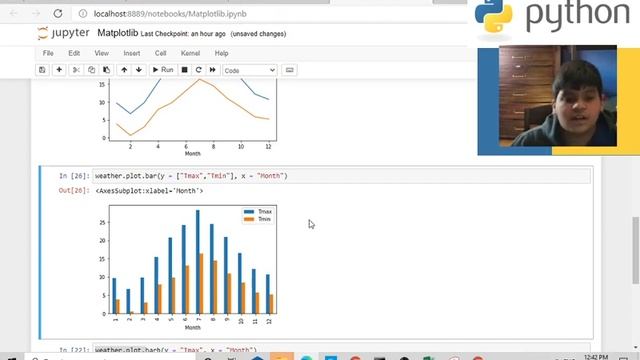Click the site information icon
640x360 pixels.
[x=83, y=13]
